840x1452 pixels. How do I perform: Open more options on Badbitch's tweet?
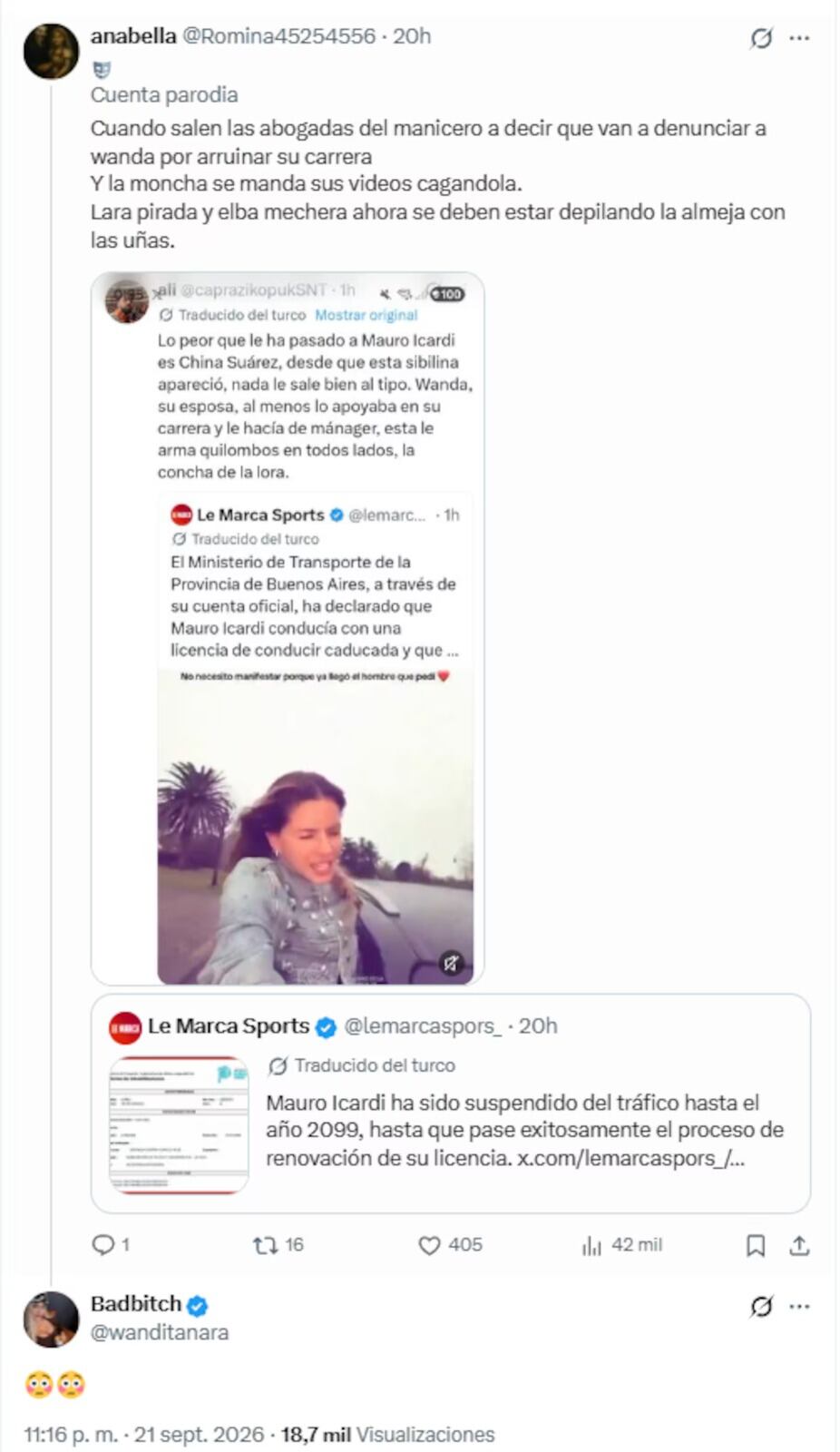[799, 1307]
